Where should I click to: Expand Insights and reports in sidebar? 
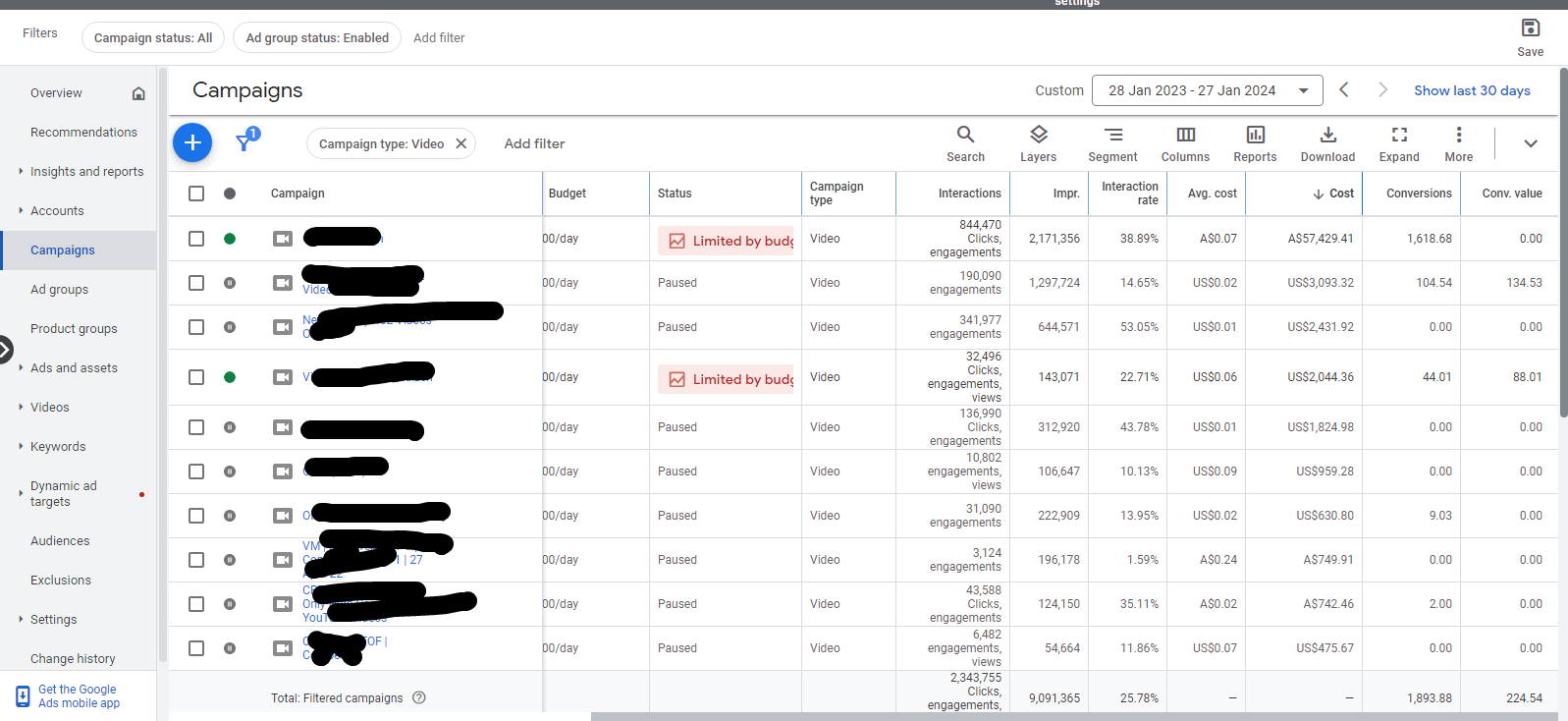pos(86,171)
